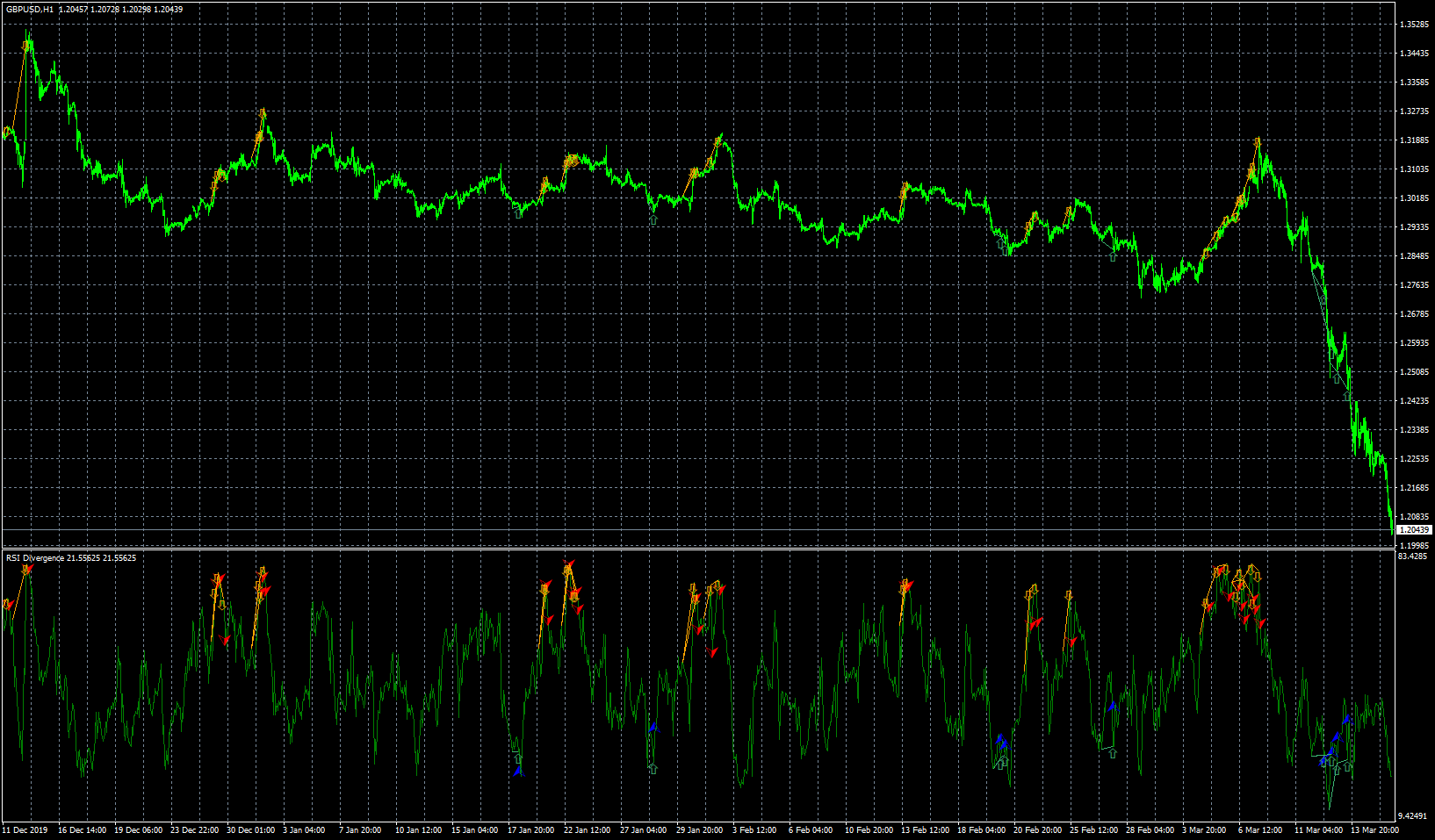Select RSI panel up arrow above 27 Jan 04:00
This screenshot has height=840, width=1435.
coord(653,768)
